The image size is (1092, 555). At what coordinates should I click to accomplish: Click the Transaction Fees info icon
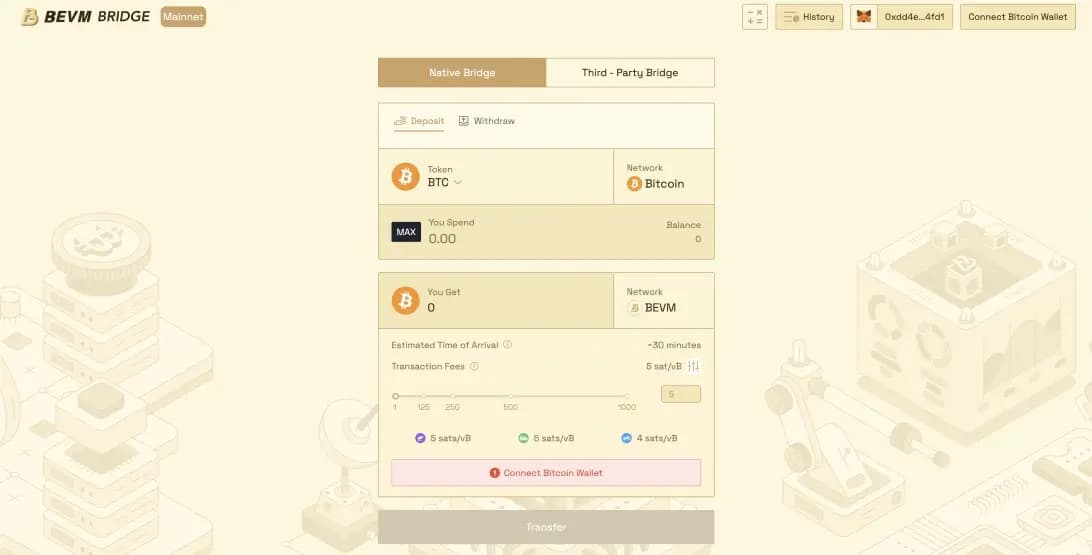(x=474, y=366)
